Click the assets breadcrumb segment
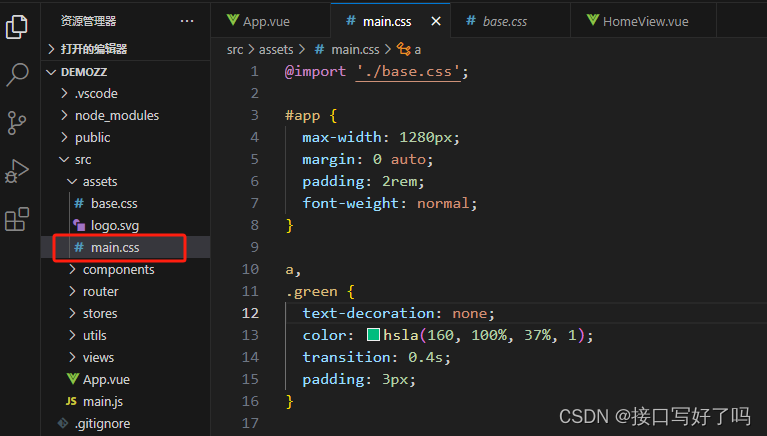 click(276, 49)
